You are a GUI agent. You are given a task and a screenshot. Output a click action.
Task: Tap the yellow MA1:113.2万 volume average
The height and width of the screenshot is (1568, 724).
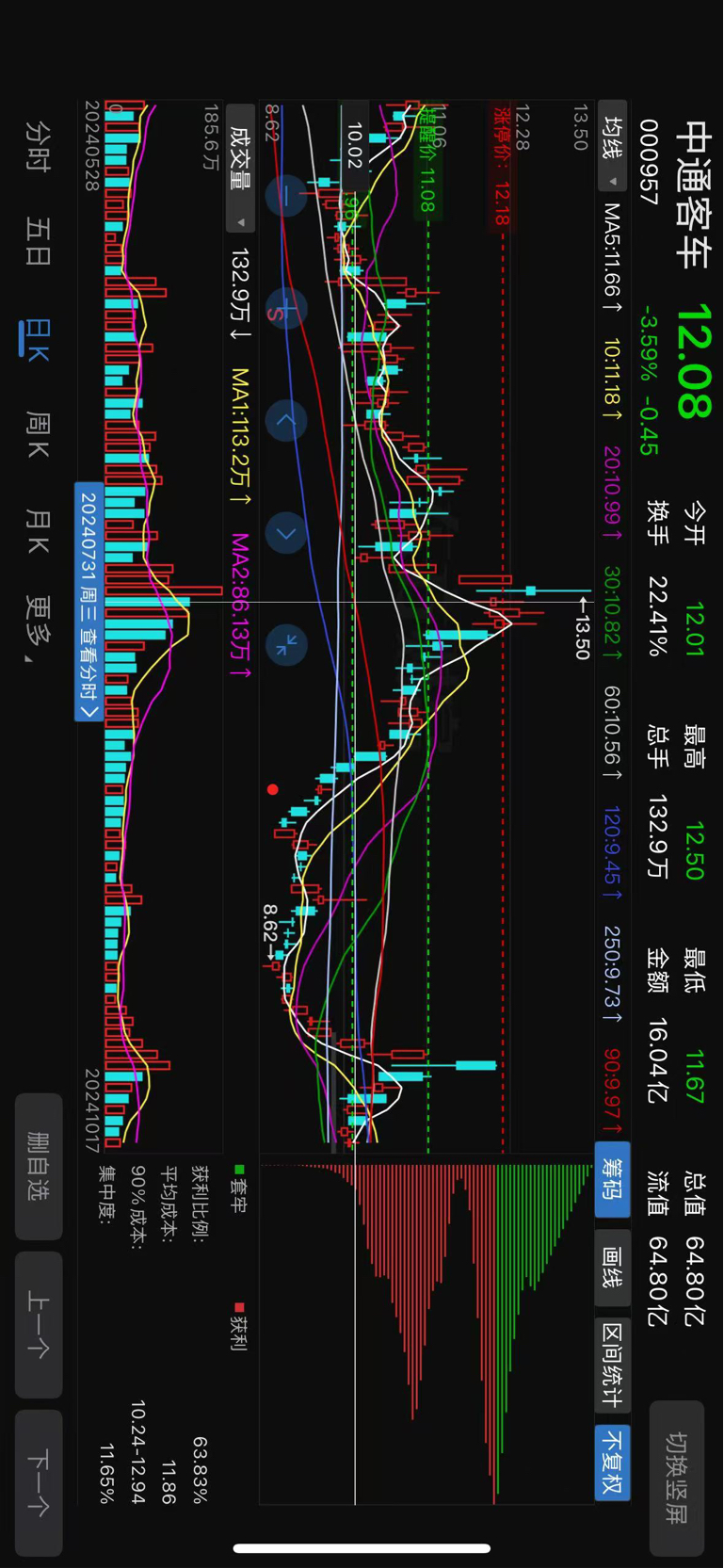pyautogui.click(x=240, y=438)
